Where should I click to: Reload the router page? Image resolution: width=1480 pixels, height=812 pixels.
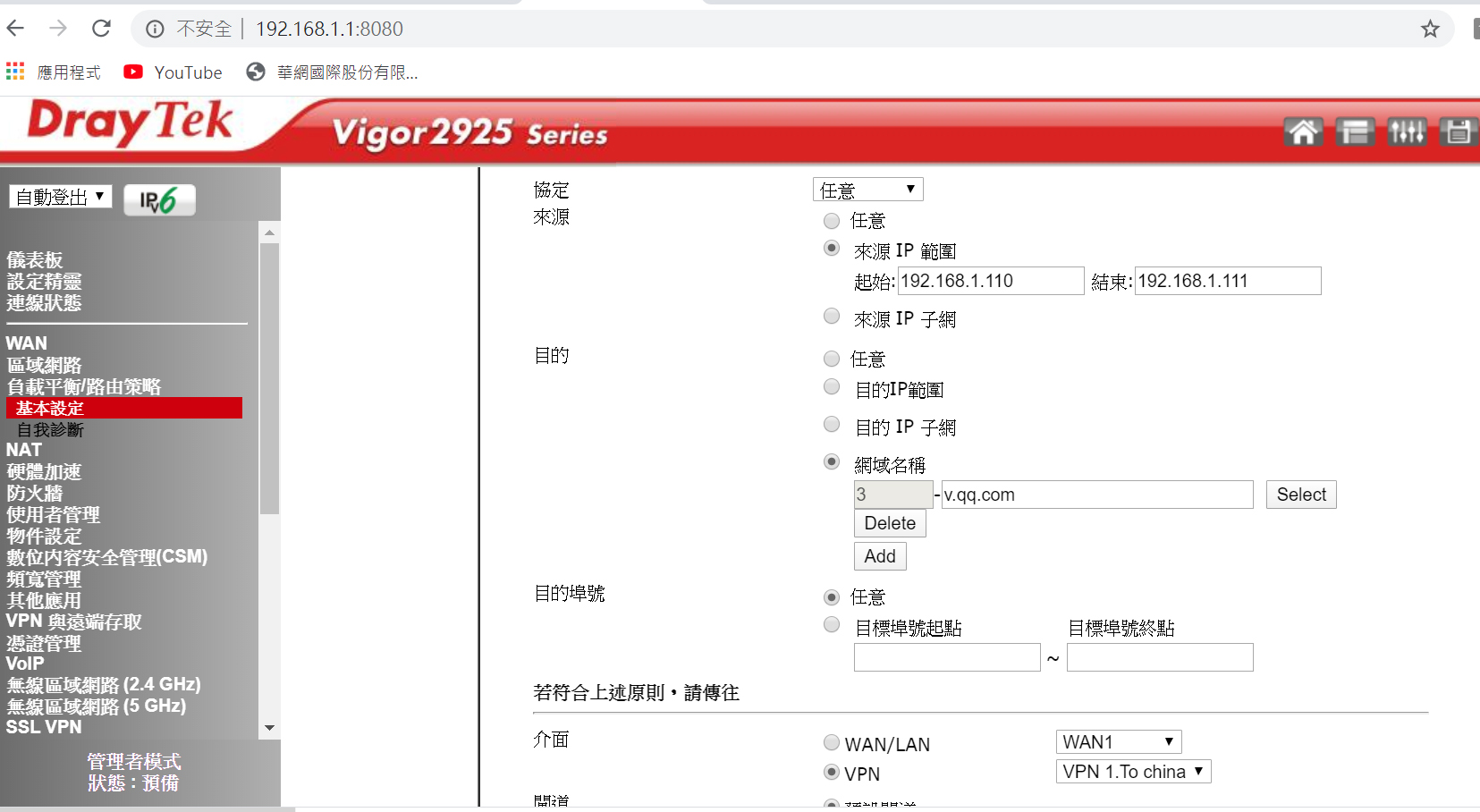[102, 29]
